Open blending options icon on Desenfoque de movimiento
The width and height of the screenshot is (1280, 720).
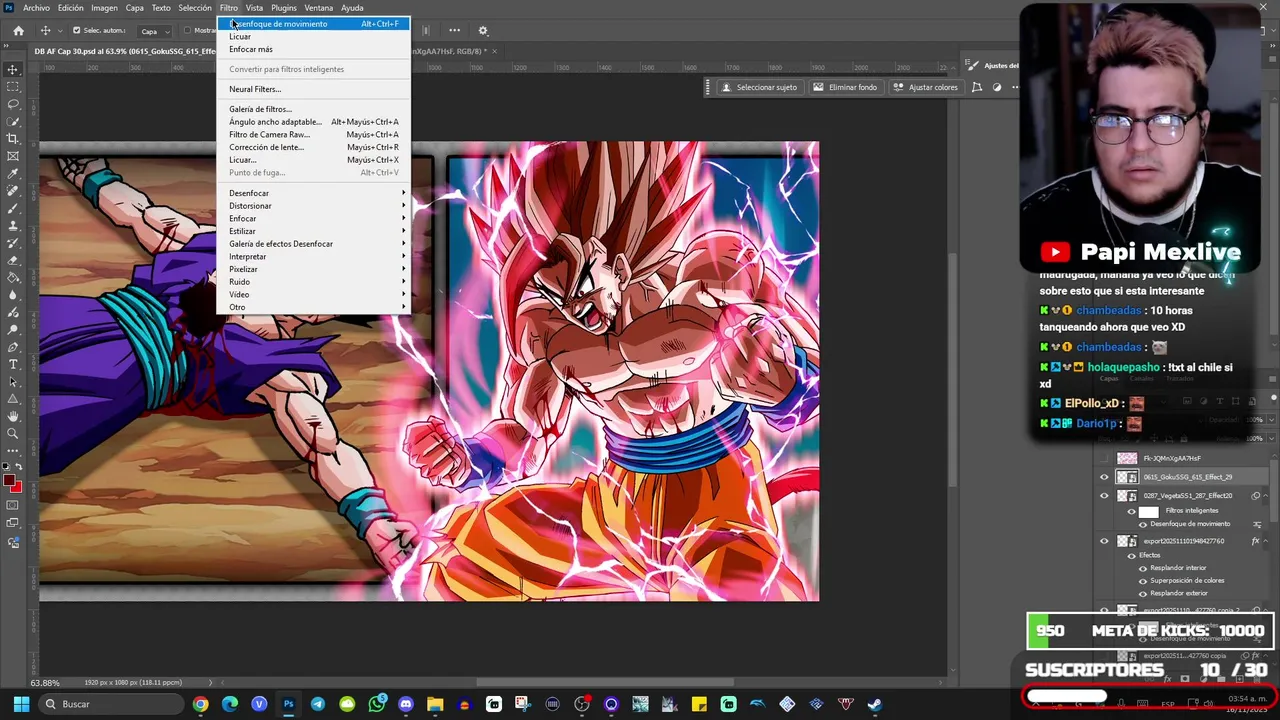(1256, 524)
